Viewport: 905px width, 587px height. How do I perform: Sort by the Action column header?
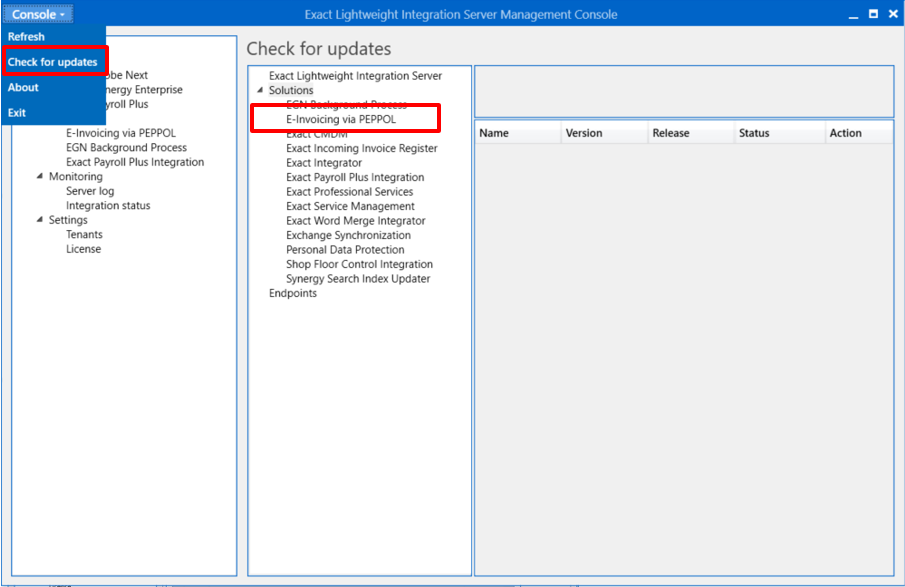858,133
